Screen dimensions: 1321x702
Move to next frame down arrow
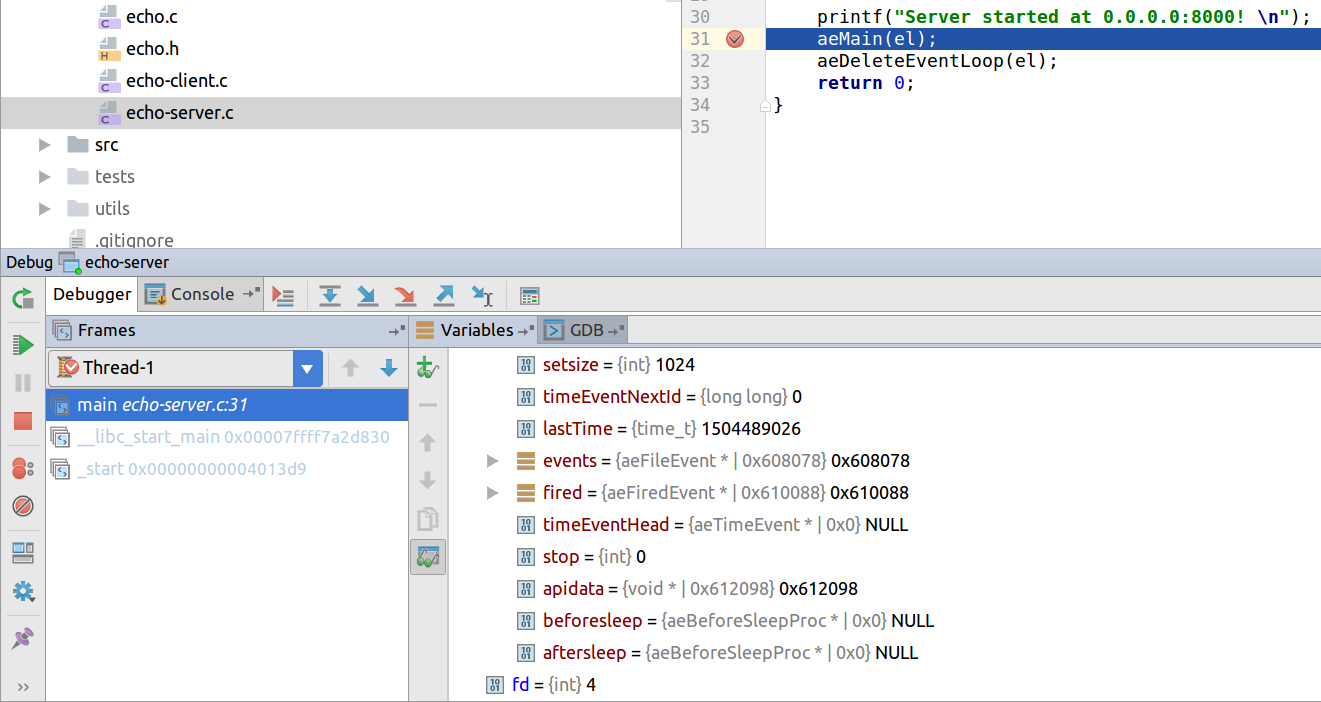[x=389, y=368]
